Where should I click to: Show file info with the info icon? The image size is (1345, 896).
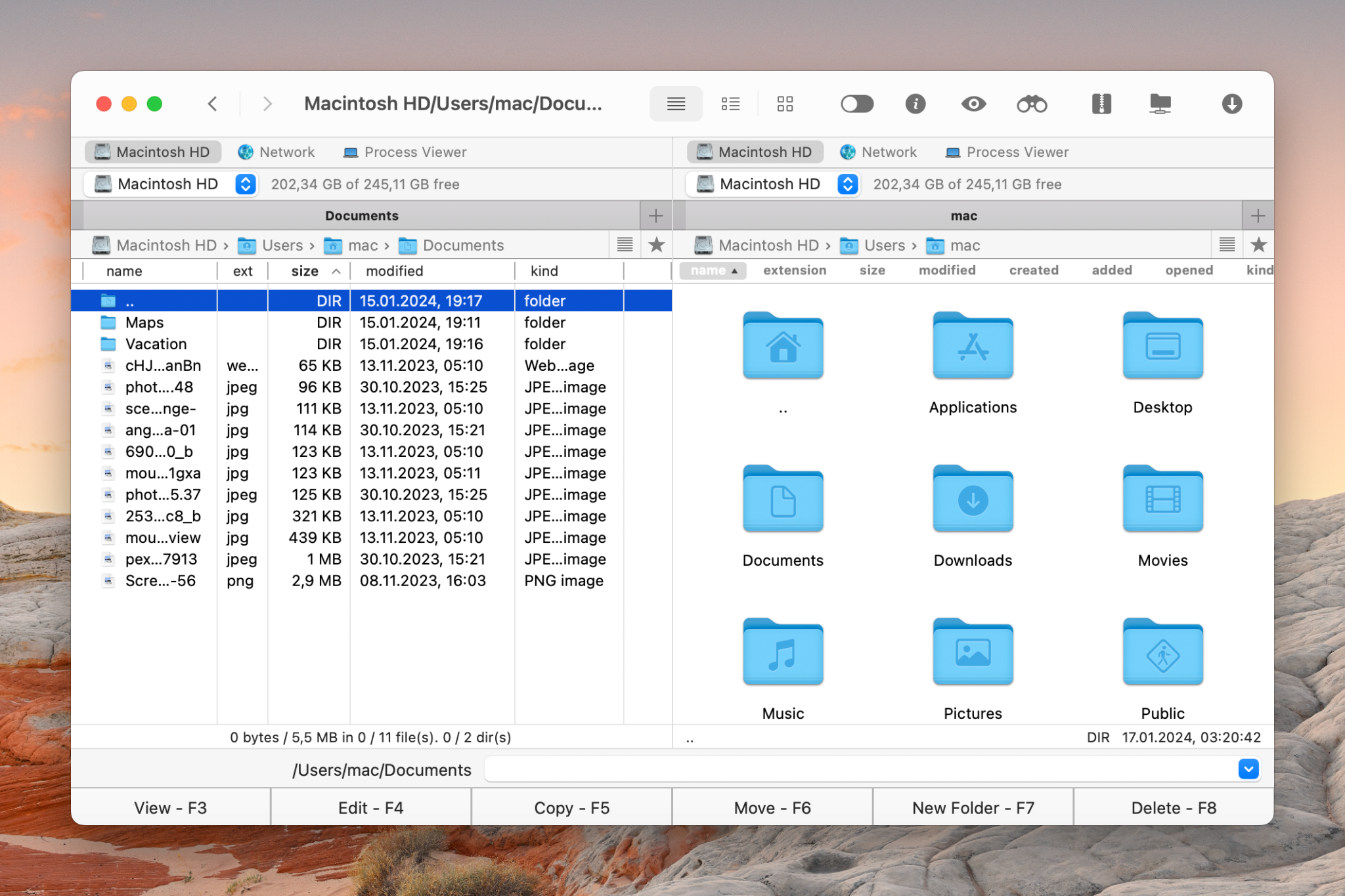coord(915,104)
